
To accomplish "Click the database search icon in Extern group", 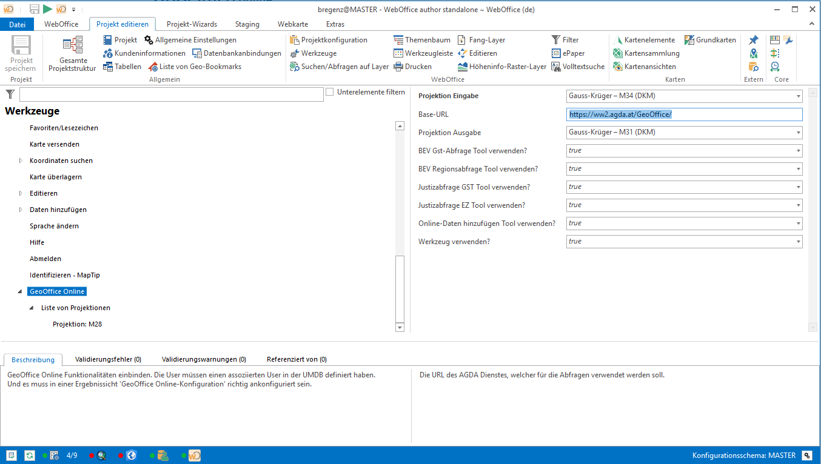I will pyautogui.click(x=753, y=67).
